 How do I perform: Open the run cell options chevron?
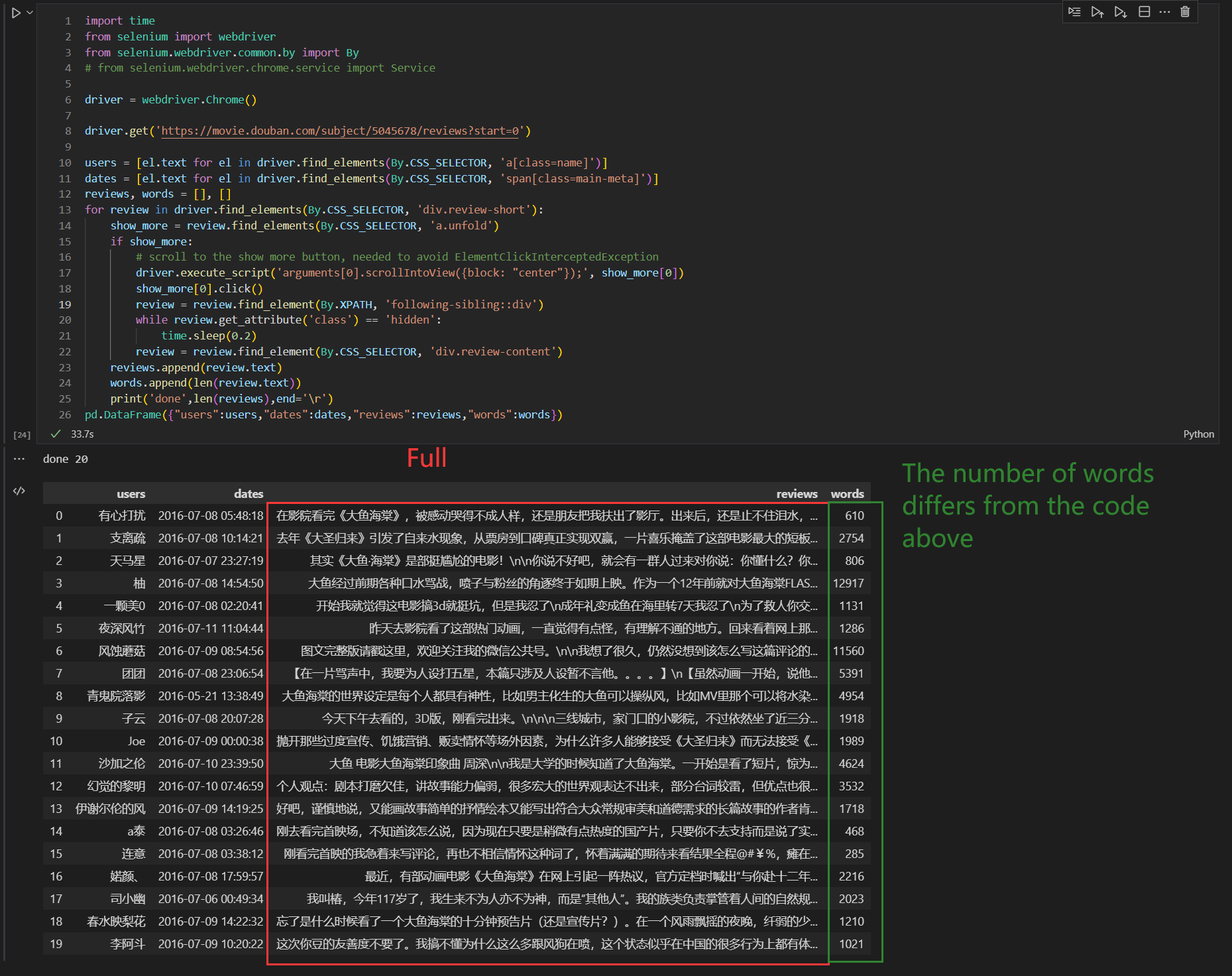point(30,13)
